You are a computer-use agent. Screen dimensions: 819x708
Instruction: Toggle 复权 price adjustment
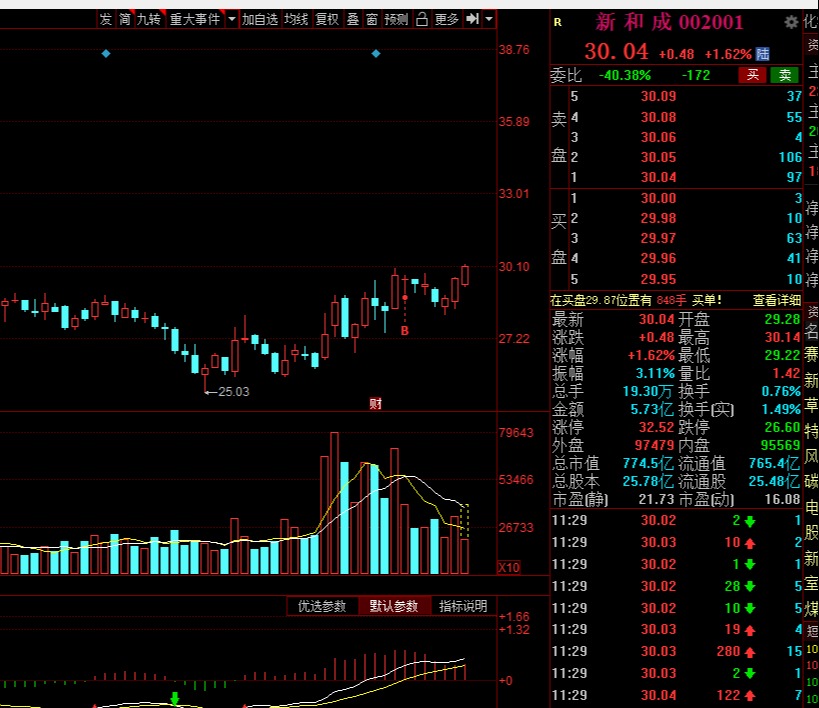tap(327, 19)
